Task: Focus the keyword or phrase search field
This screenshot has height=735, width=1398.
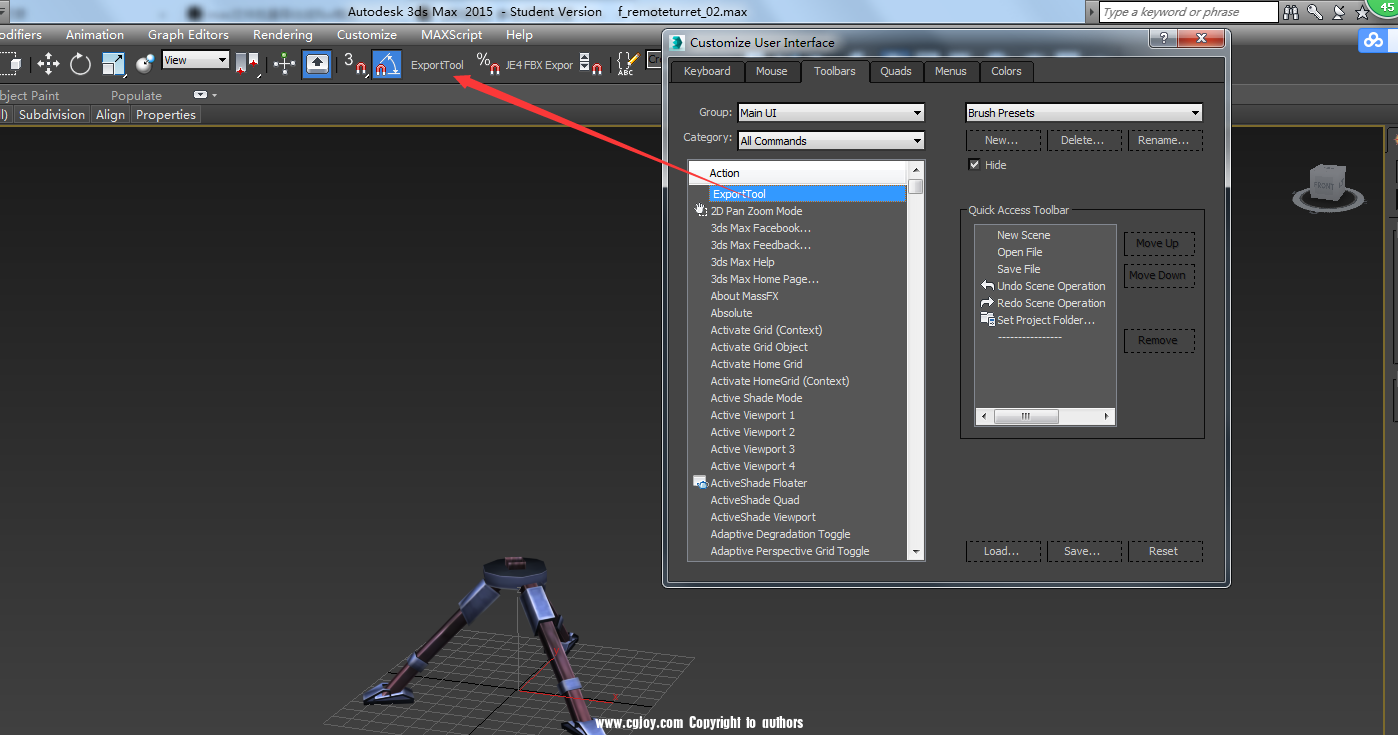Action: click(x=1189, y=12)
